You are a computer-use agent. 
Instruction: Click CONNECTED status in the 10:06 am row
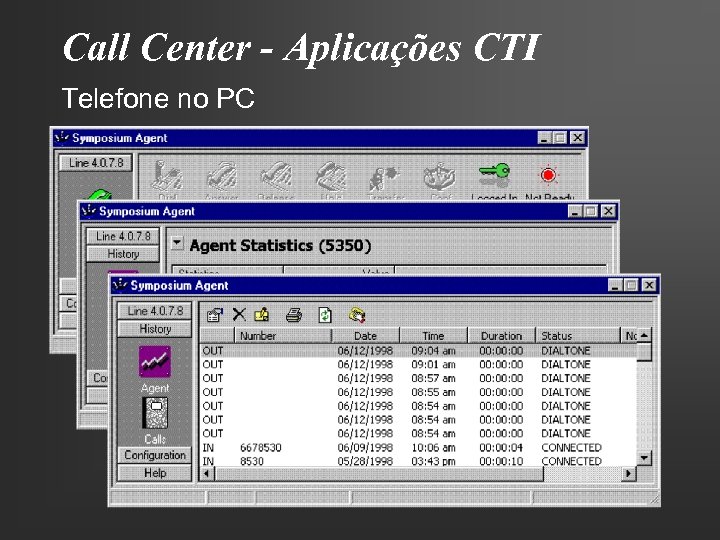tap(571, 448)
